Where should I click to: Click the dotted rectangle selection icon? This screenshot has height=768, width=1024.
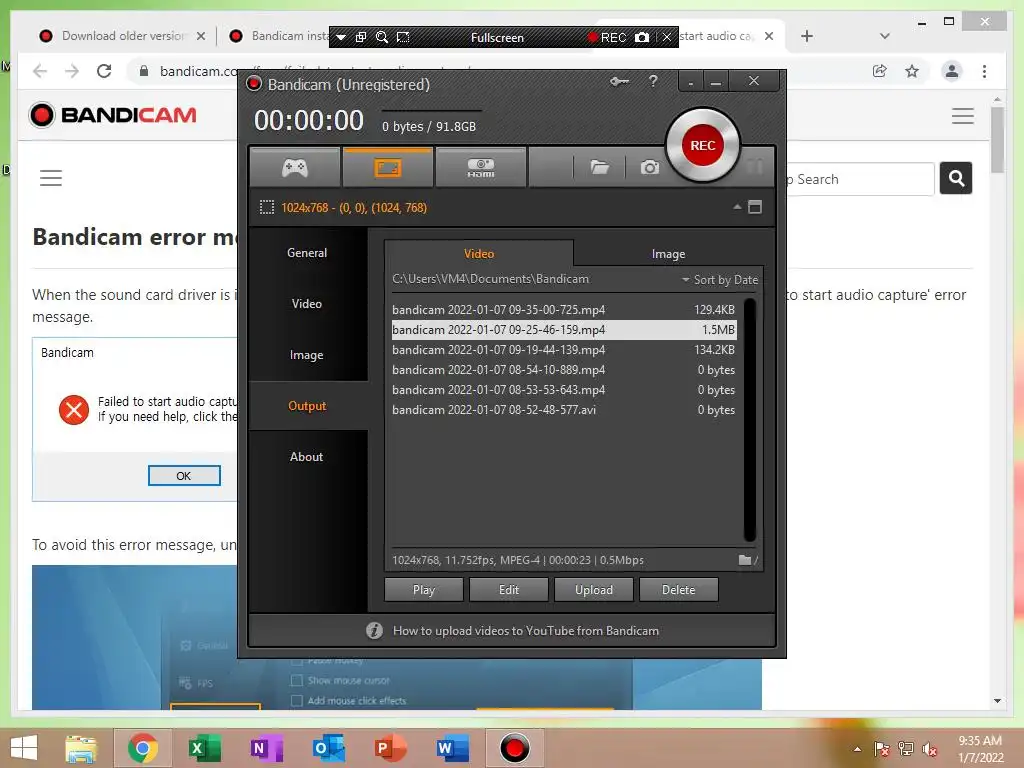266,208
